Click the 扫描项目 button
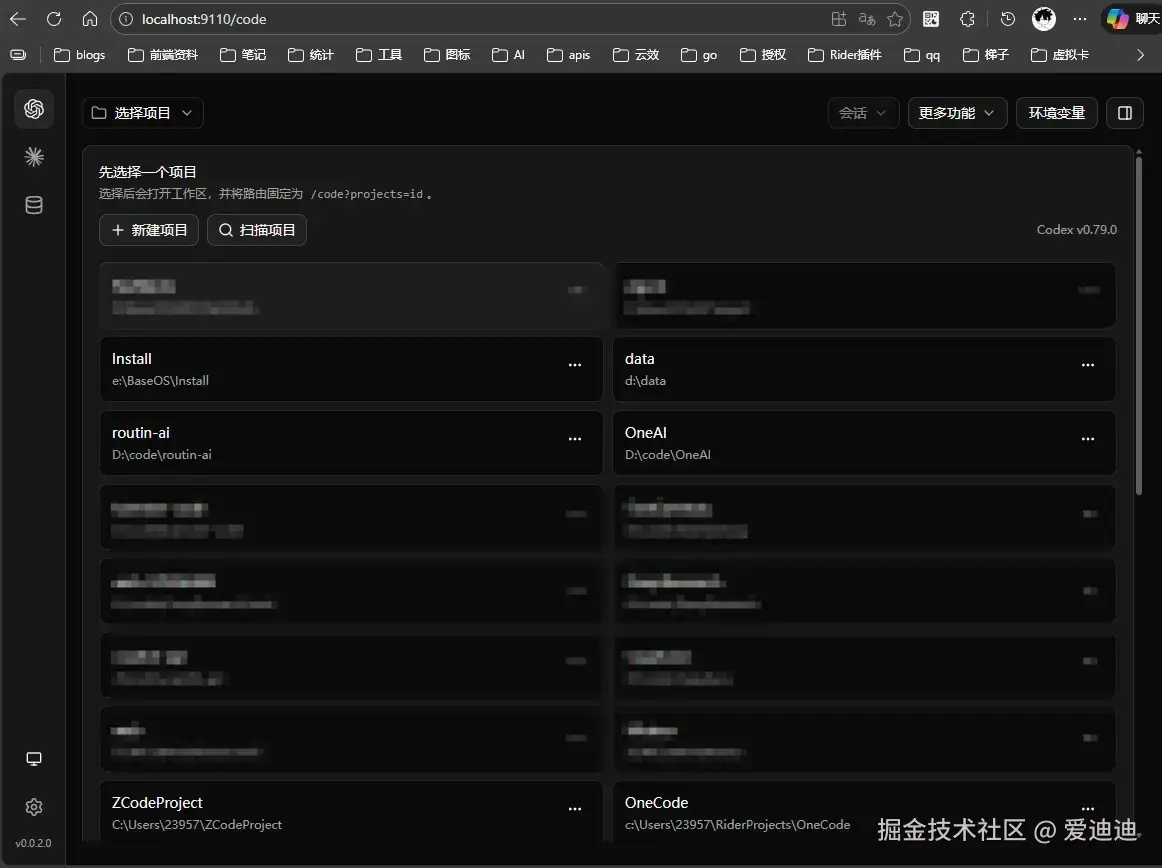This screenshot has height=868, width=1162. tap(256, 230)
